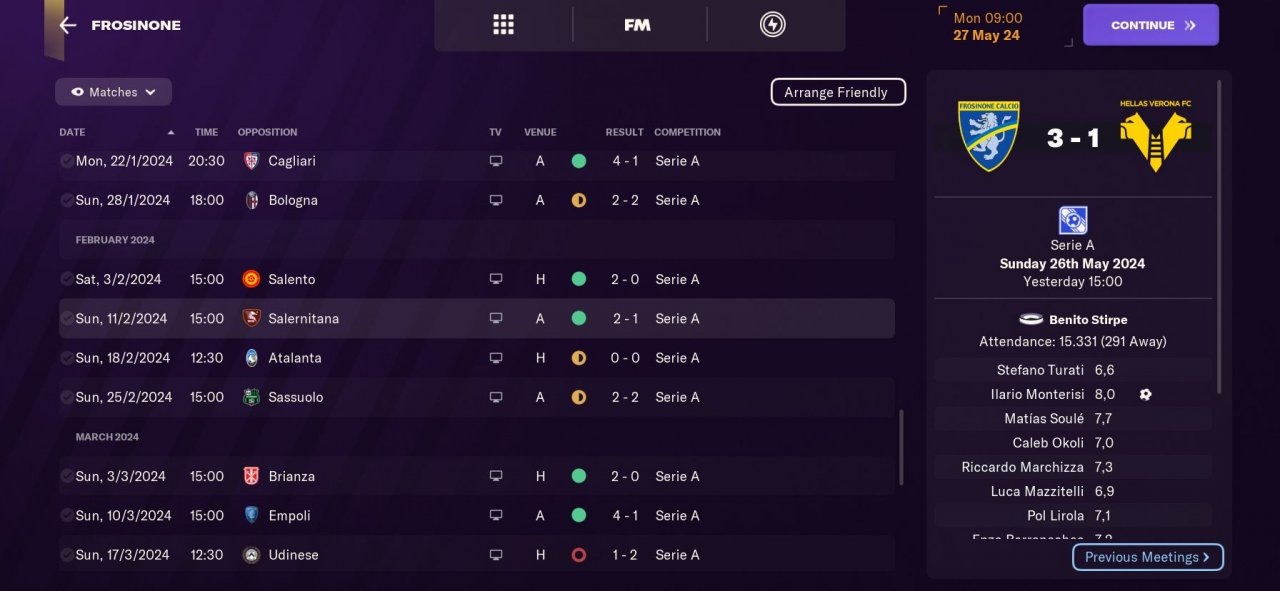
Task: Click the Arrange Friendly button
Action: [837, 92]
